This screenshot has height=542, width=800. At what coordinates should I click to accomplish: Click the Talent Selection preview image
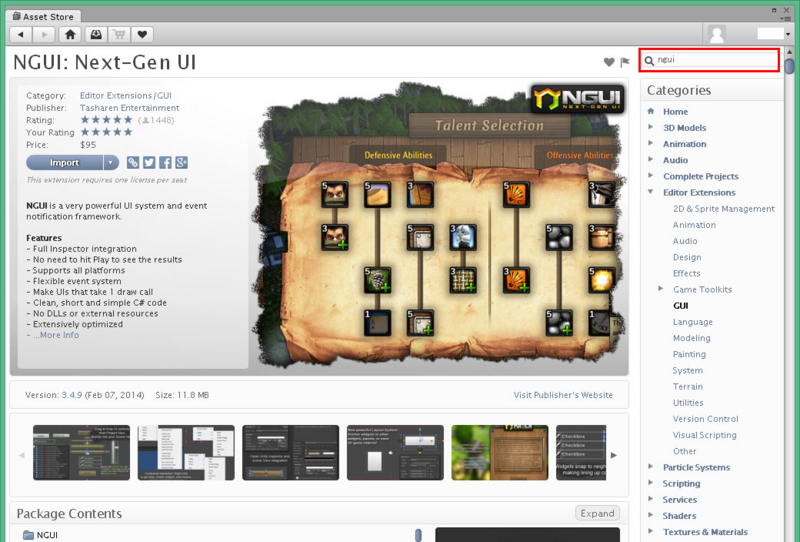coord(439,225)
